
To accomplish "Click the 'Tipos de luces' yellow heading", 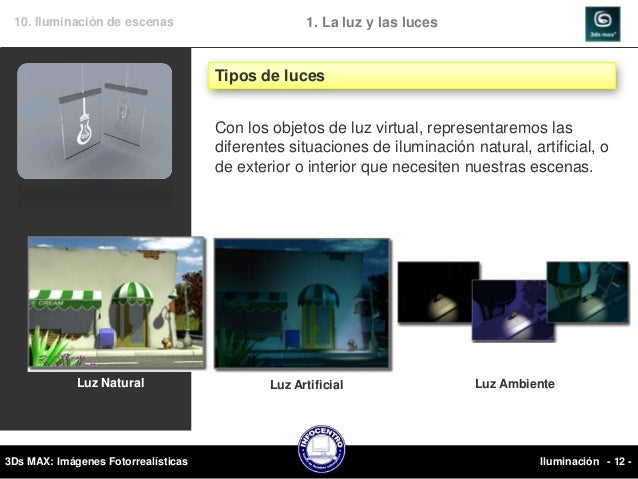I will [x=412, y=76].
